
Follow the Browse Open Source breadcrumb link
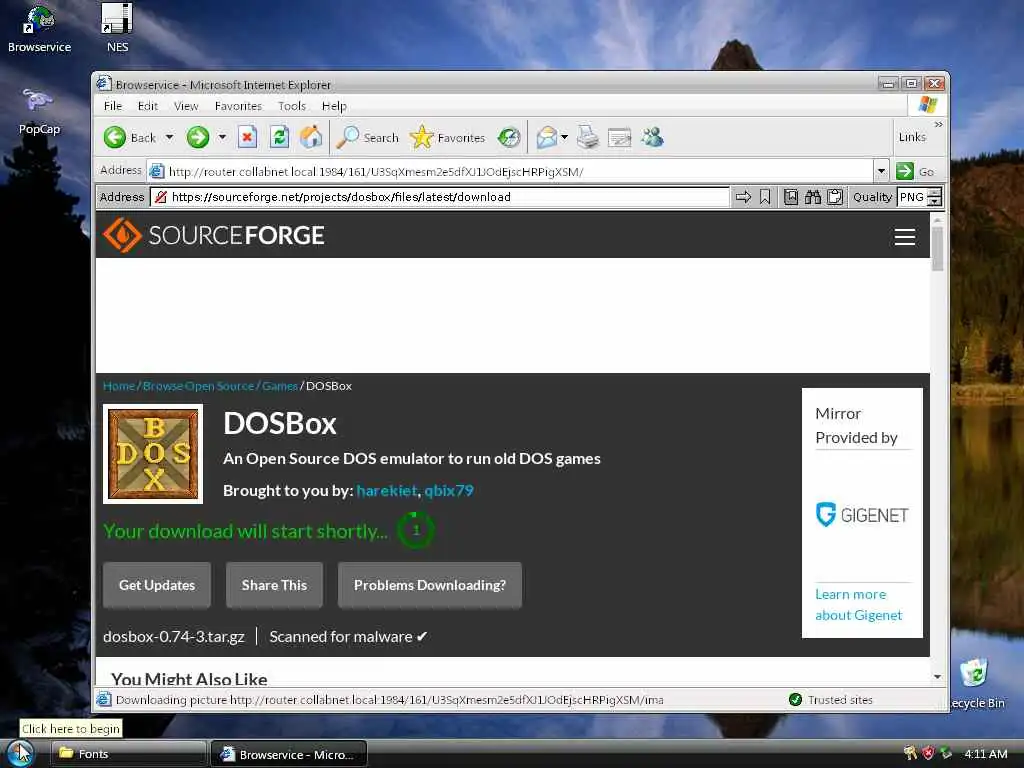point(199,386)
